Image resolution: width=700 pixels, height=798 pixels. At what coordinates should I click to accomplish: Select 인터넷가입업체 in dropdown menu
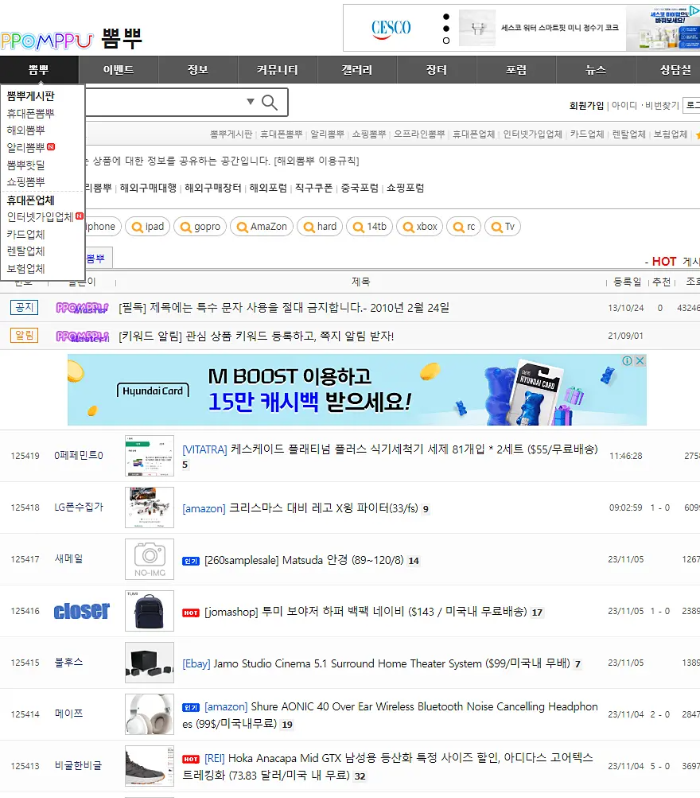tap(40, 217)
